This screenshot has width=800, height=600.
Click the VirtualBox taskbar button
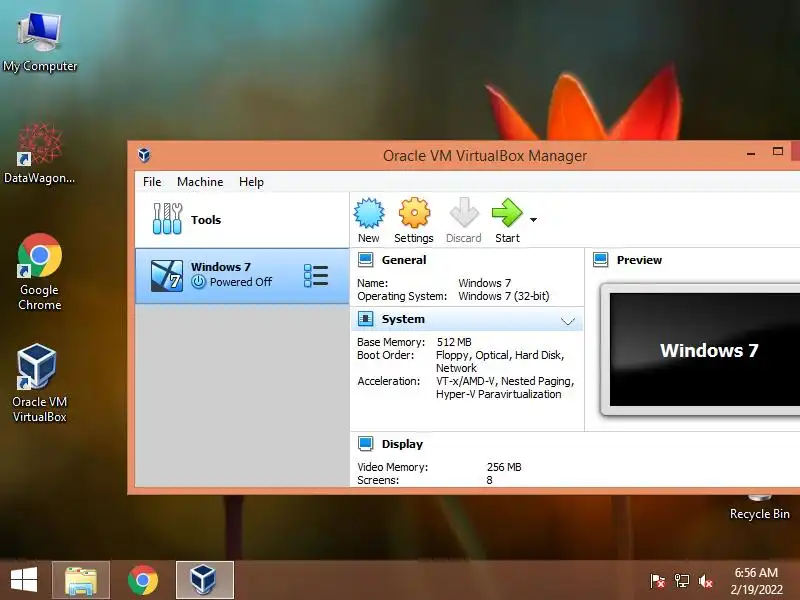coord(205,580)
